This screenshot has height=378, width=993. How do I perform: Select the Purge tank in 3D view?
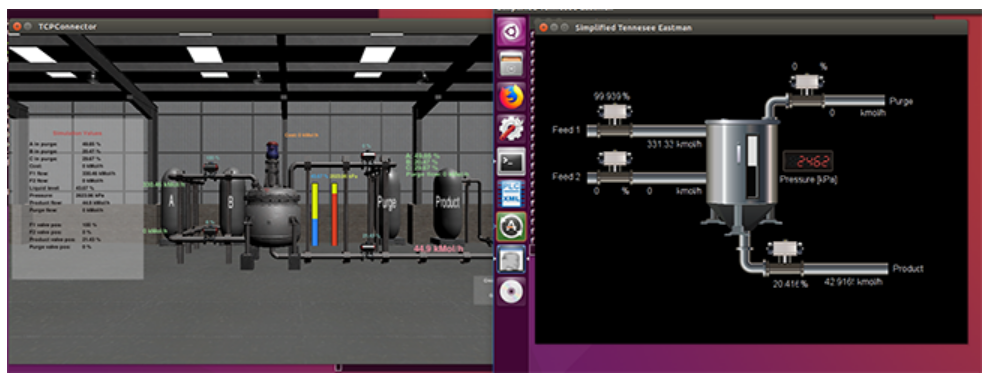(388, 203)
